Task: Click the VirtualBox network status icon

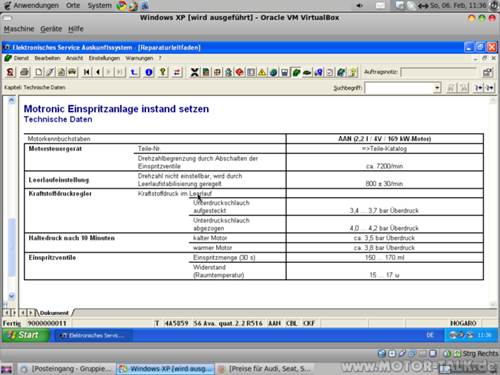Action: point(413,354)
